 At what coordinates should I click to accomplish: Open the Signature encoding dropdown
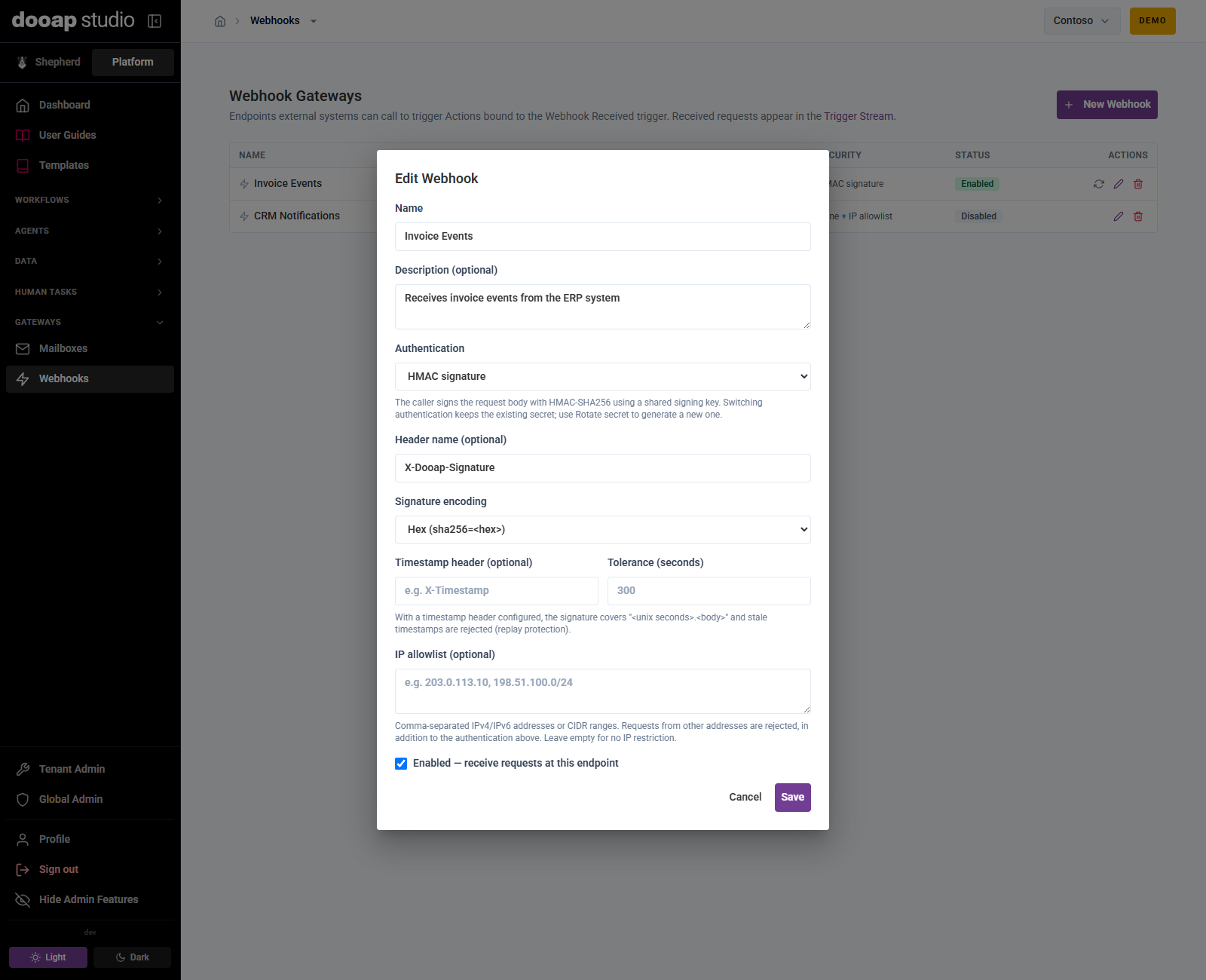pyautogui.click(x=603, y=530)
